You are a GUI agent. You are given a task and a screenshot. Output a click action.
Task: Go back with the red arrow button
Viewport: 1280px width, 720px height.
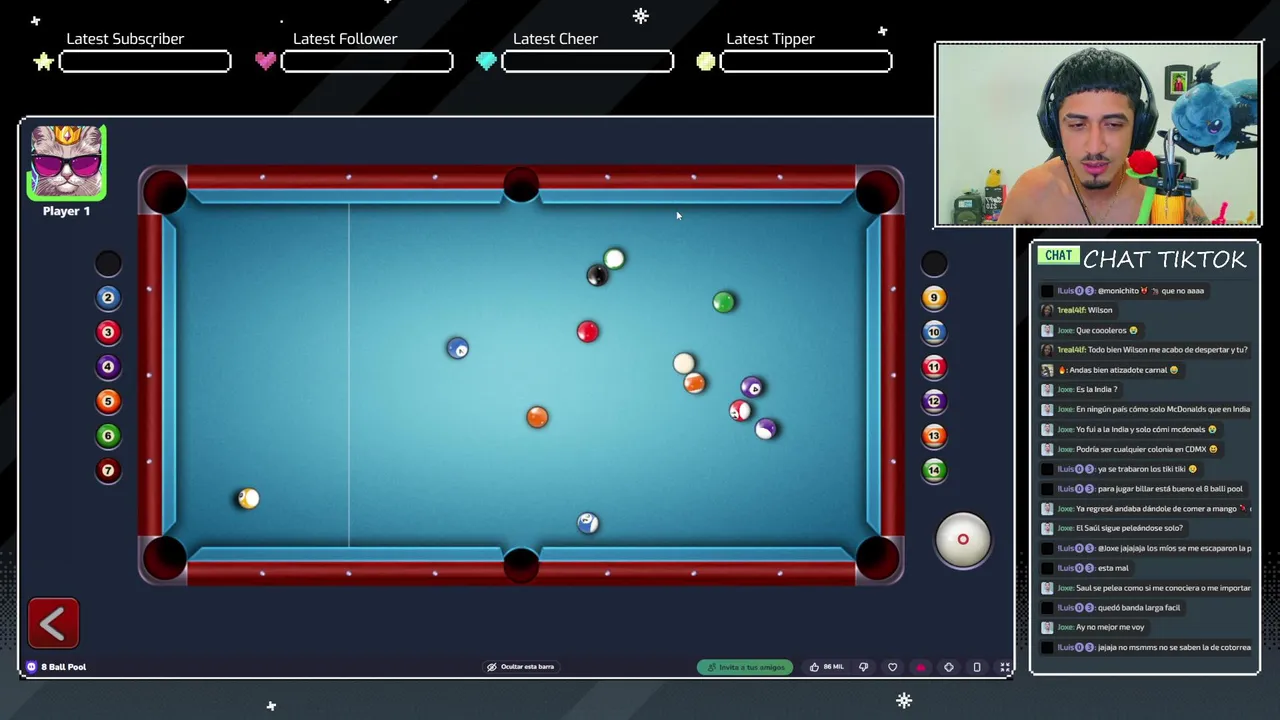pos(53,624)
